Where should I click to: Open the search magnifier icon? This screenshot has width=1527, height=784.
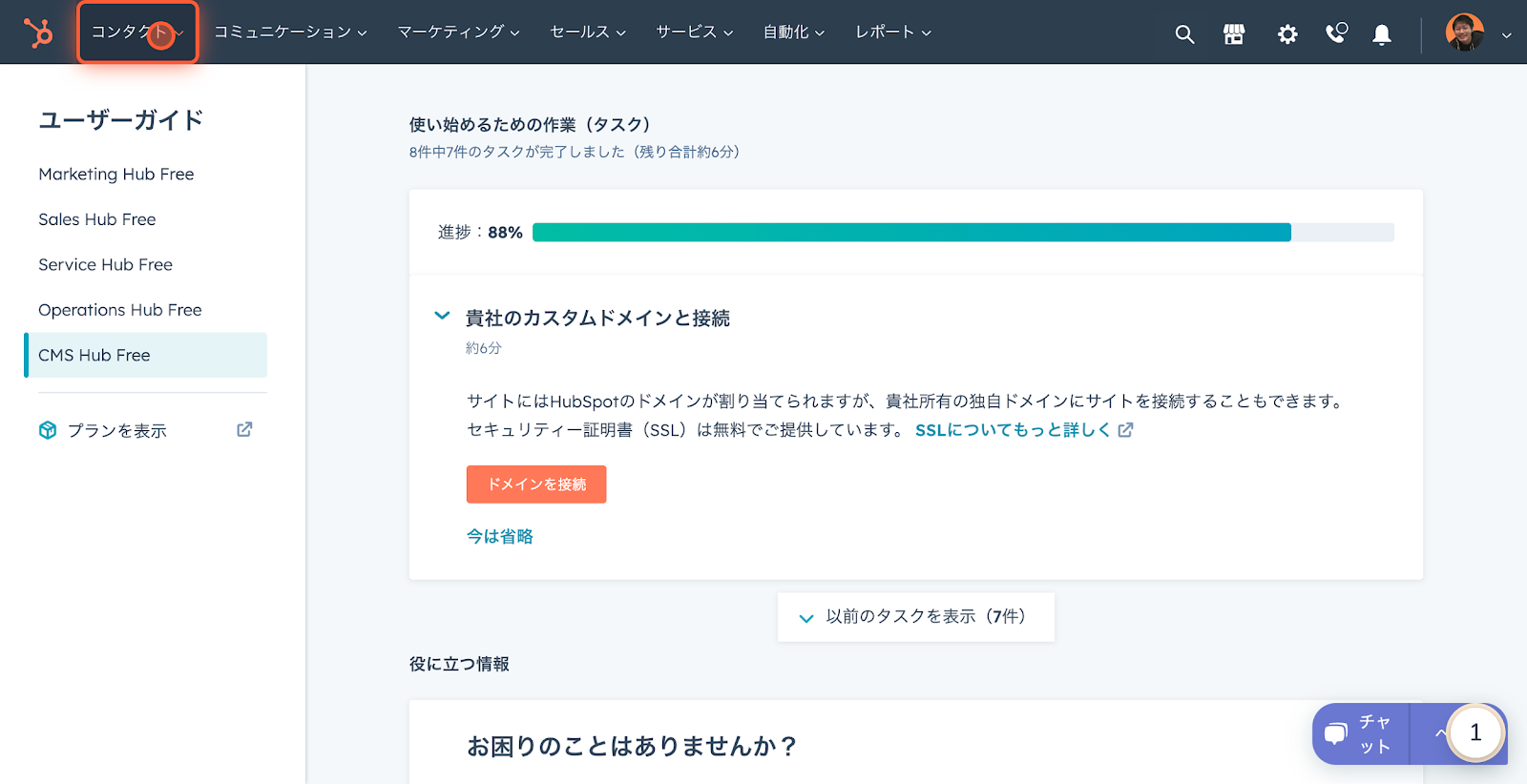coord(1184,34)
